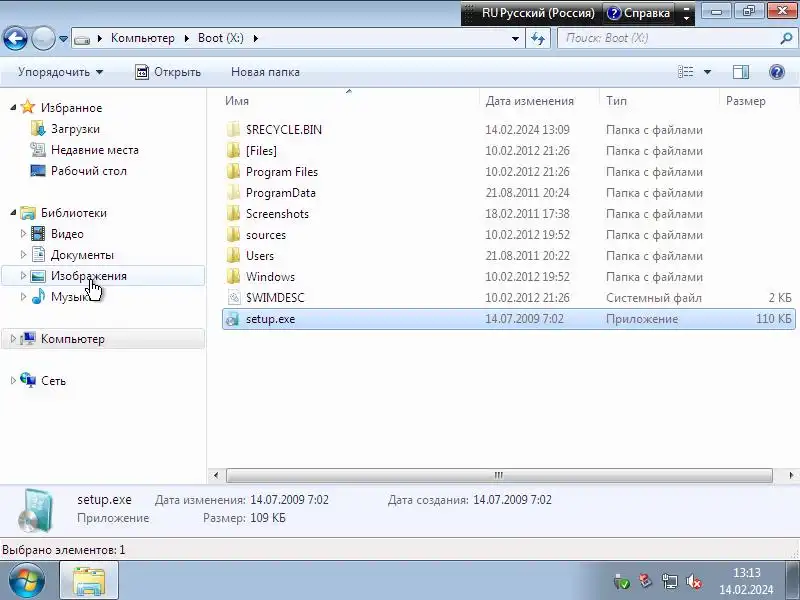Expand the Музыка library node
This screenshot has width=800, height=600.
coord(23,296)
